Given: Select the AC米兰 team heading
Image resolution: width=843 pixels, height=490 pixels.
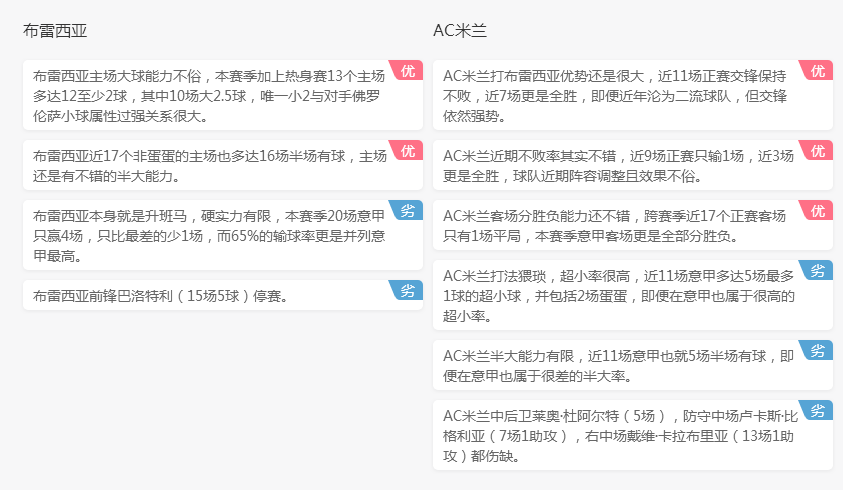Looking at the screenshot, I should [x=460, y=31].
